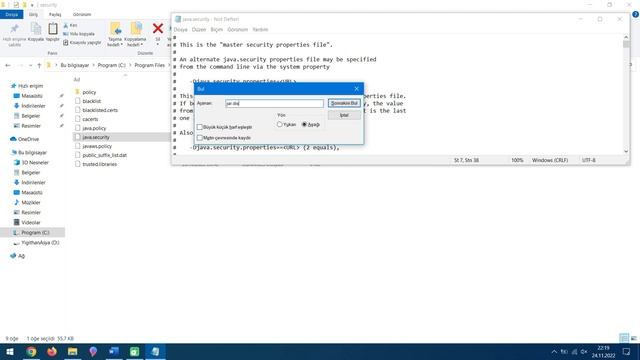
Task: Click the Aranan search text field
Action: tap(274, 104)
